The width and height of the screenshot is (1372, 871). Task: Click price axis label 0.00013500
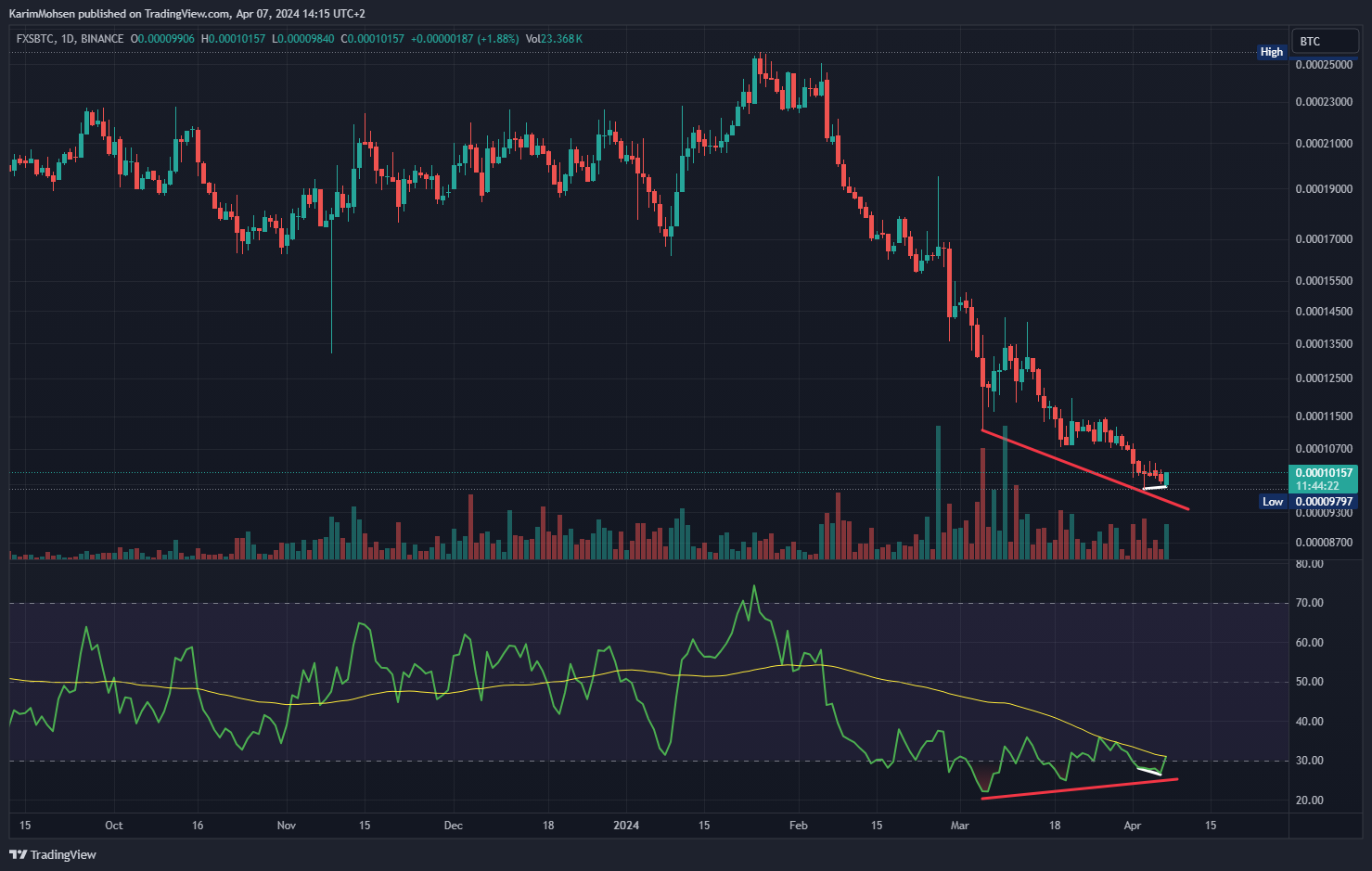[x=1324, y=344]
